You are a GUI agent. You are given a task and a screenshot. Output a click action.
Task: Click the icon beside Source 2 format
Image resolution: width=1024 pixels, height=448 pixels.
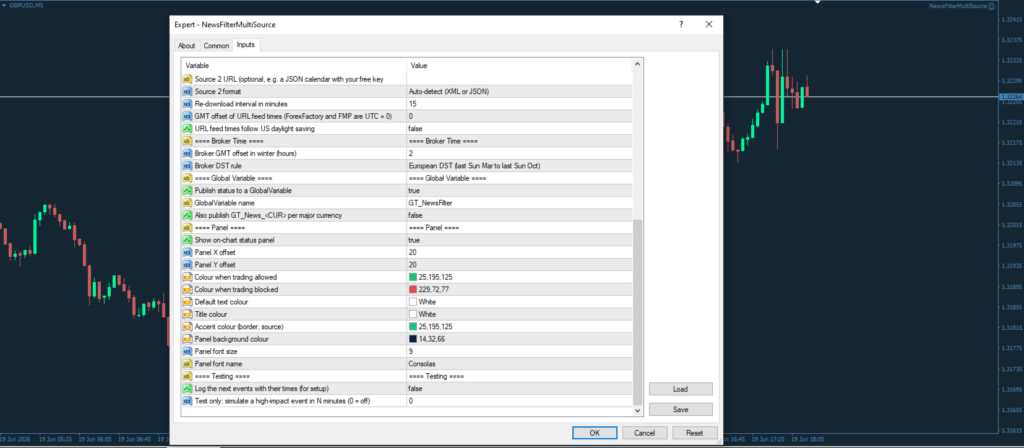click(x=187, y=91)
